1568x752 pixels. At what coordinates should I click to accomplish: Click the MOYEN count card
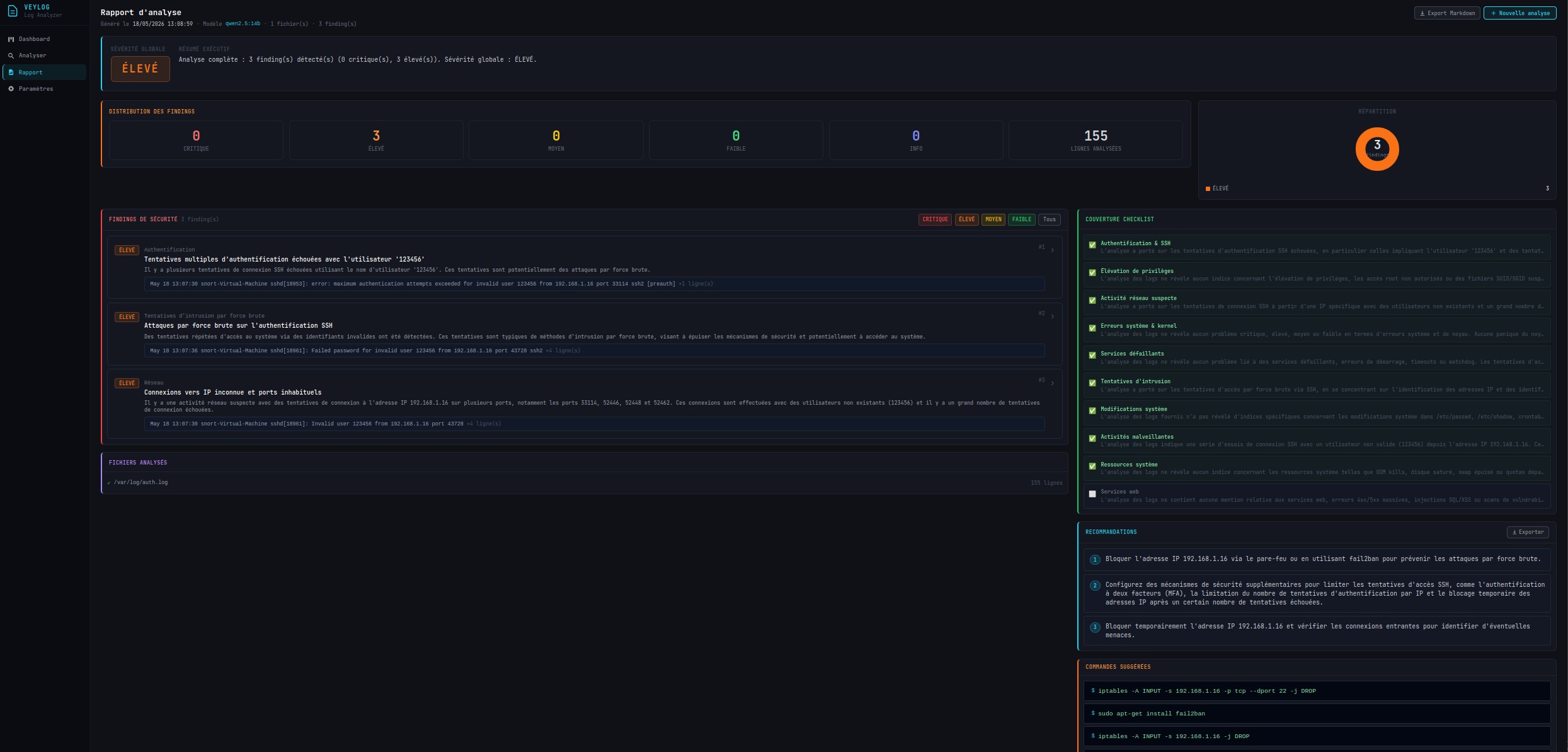[556, 140]
